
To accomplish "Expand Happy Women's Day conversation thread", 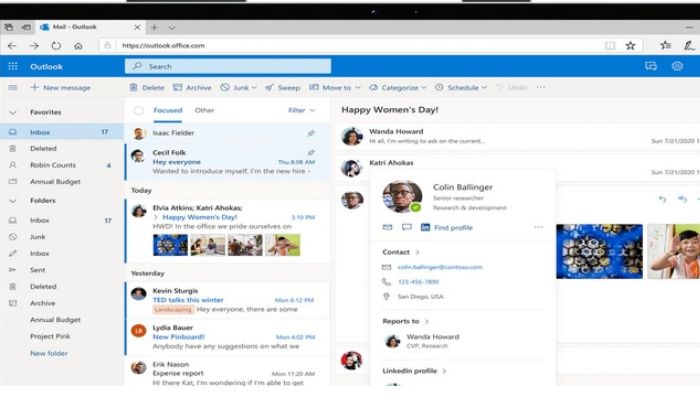I will point(156,217).
